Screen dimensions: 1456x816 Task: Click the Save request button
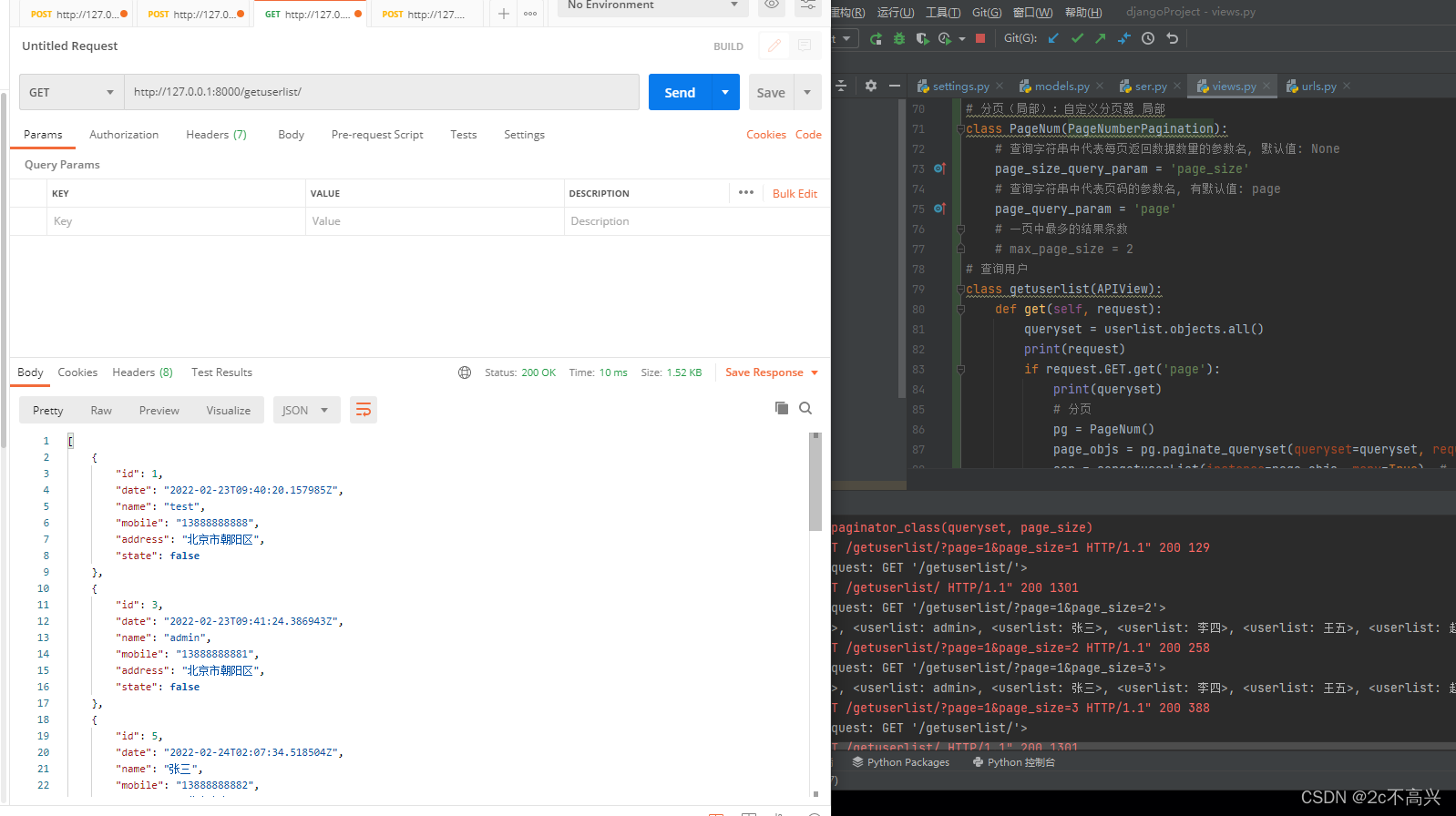(771, 92)
